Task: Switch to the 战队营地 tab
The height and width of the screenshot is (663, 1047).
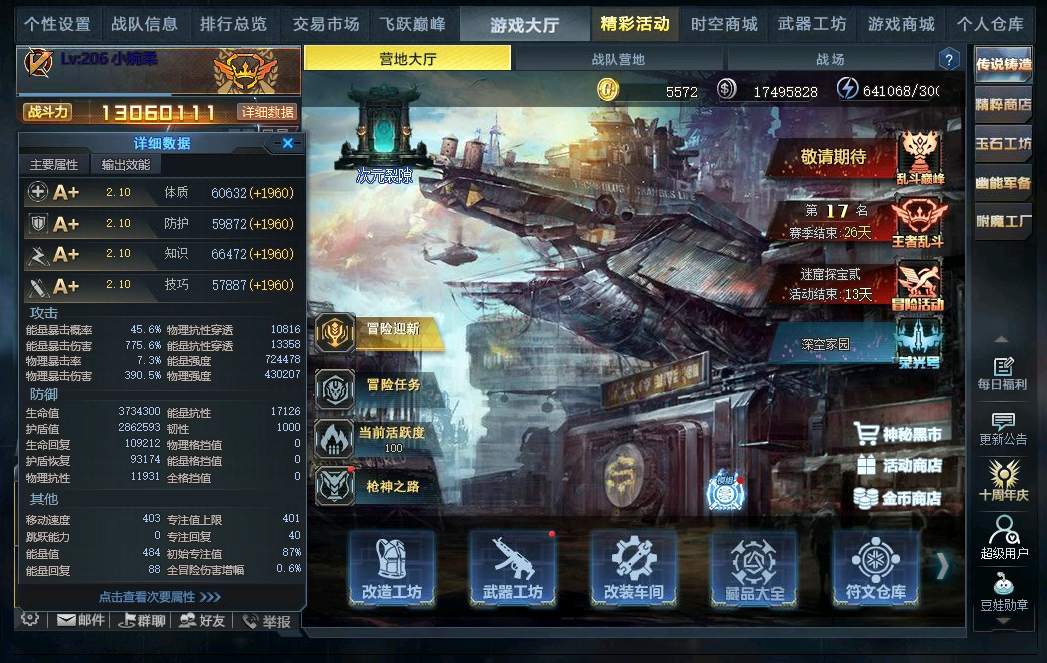Action: pyautogui.click(x=618, y=59)
